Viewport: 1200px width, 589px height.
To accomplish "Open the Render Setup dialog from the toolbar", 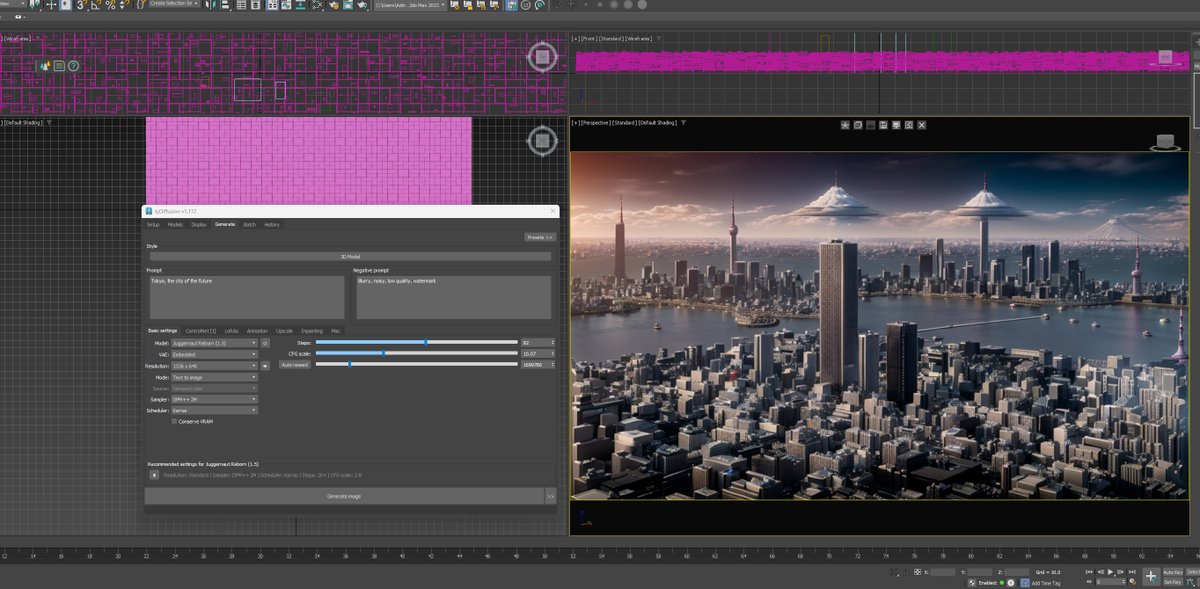I will pyautogui.click(x=348, y=7).
